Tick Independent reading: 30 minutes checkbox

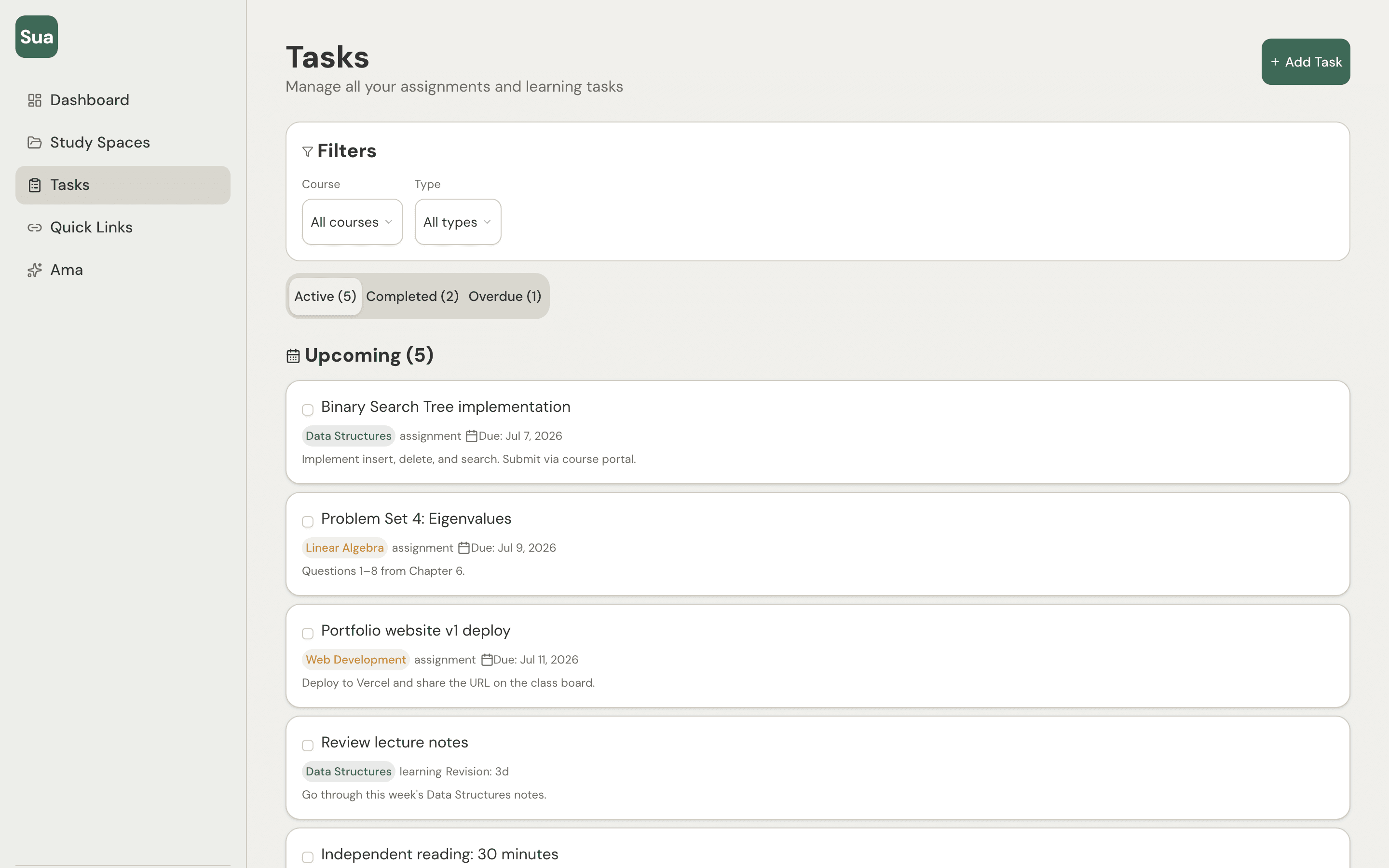point(308,857)
